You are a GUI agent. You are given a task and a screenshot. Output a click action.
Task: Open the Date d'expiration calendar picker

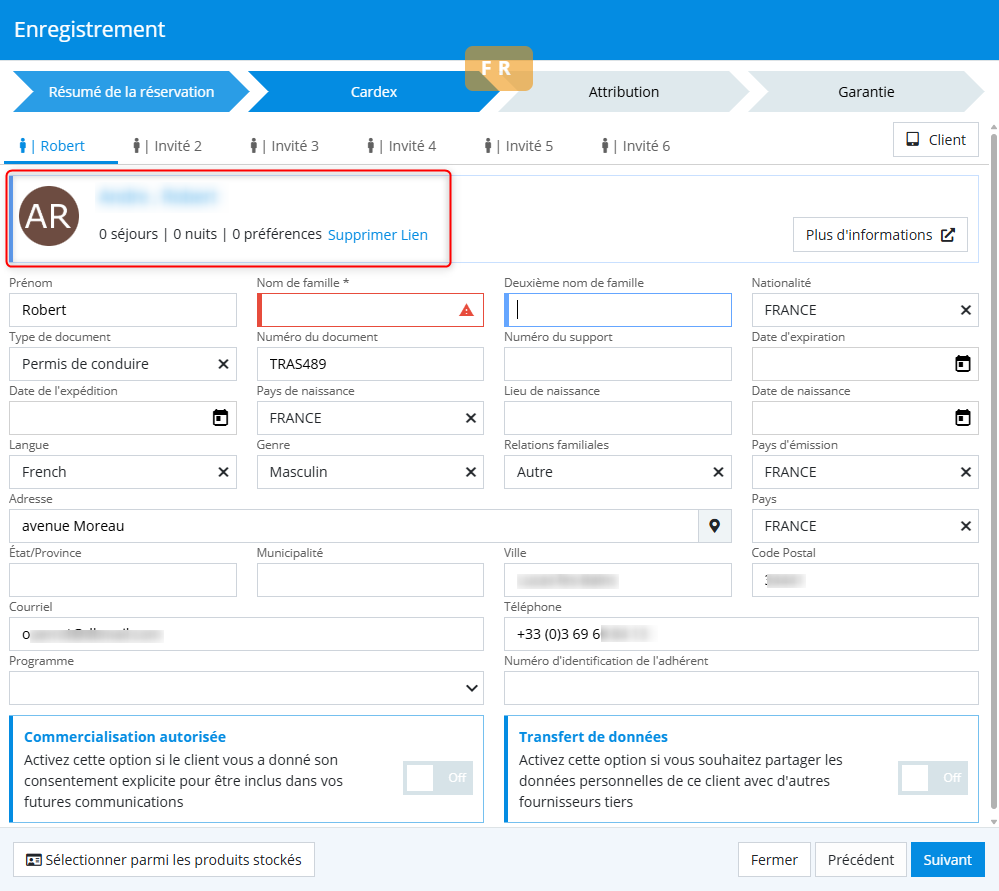(962, 364)
